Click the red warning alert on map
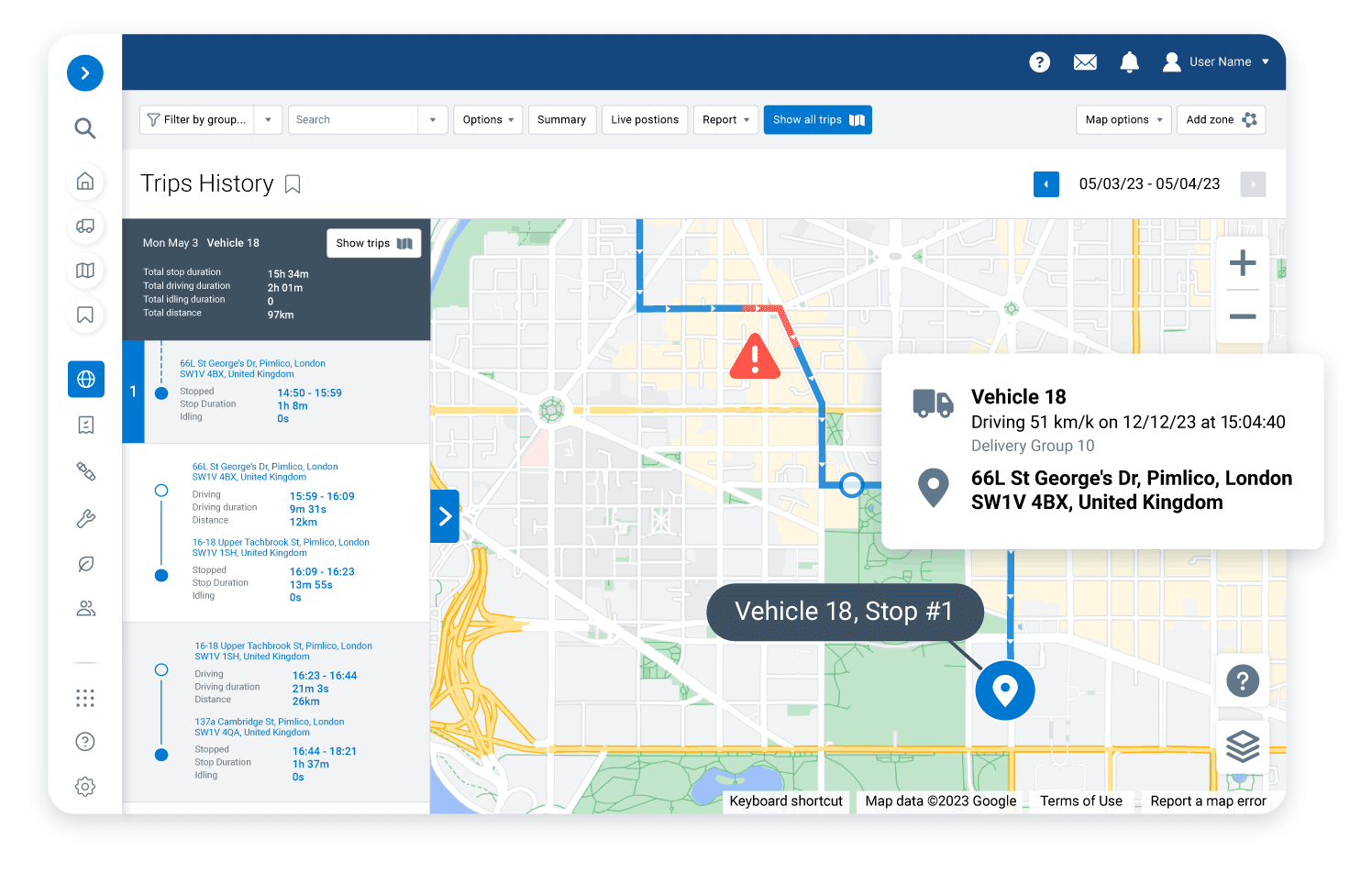The image size is (1372, 873). [755, 356]
